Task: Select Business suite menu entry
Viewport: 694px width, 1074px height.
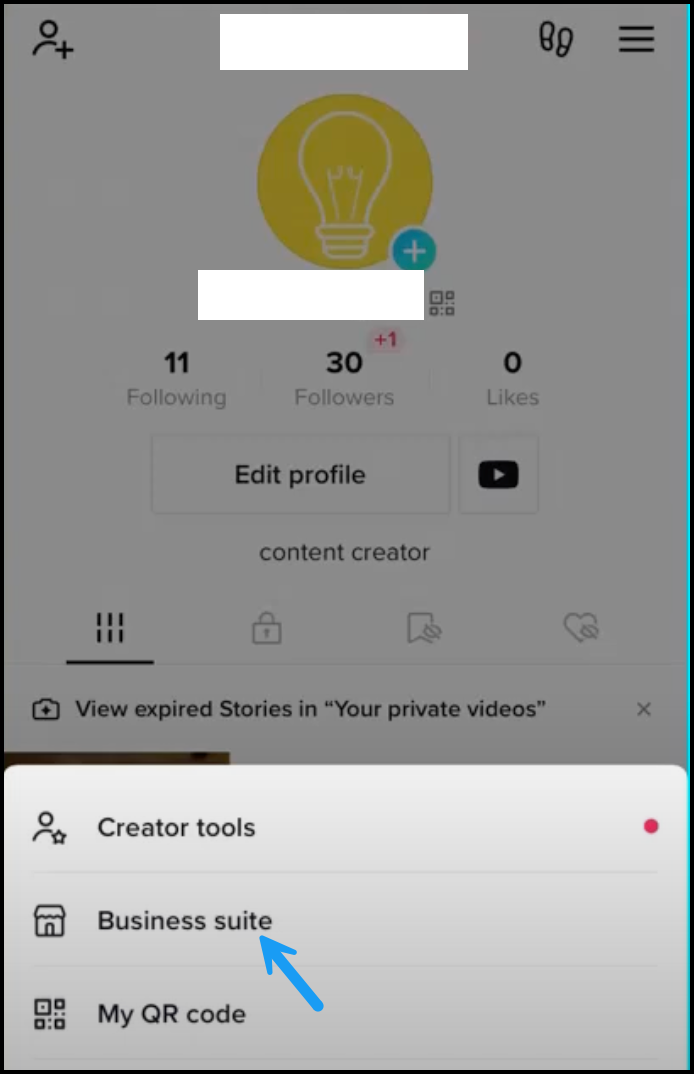Action: (345, 921)
